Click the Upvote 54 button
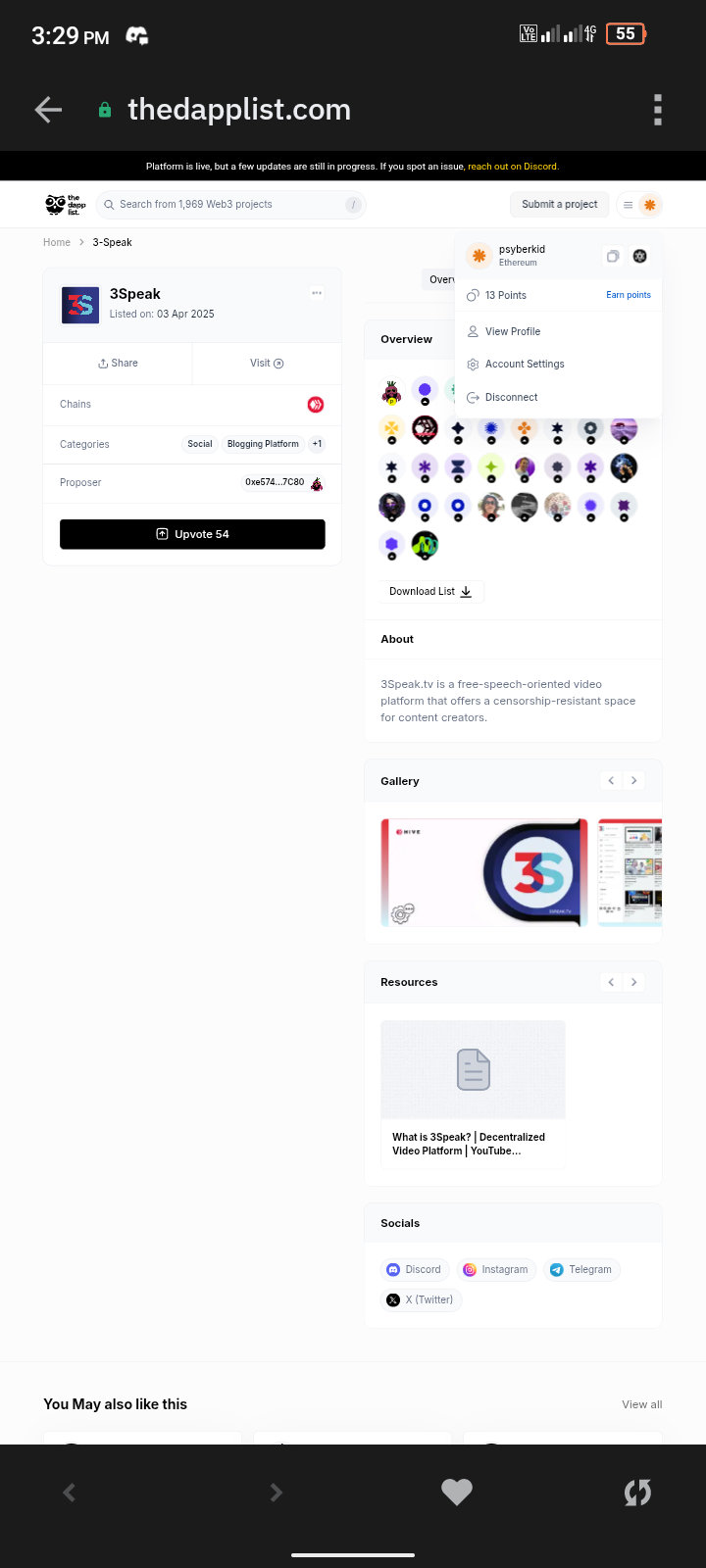 coord(192,534)
